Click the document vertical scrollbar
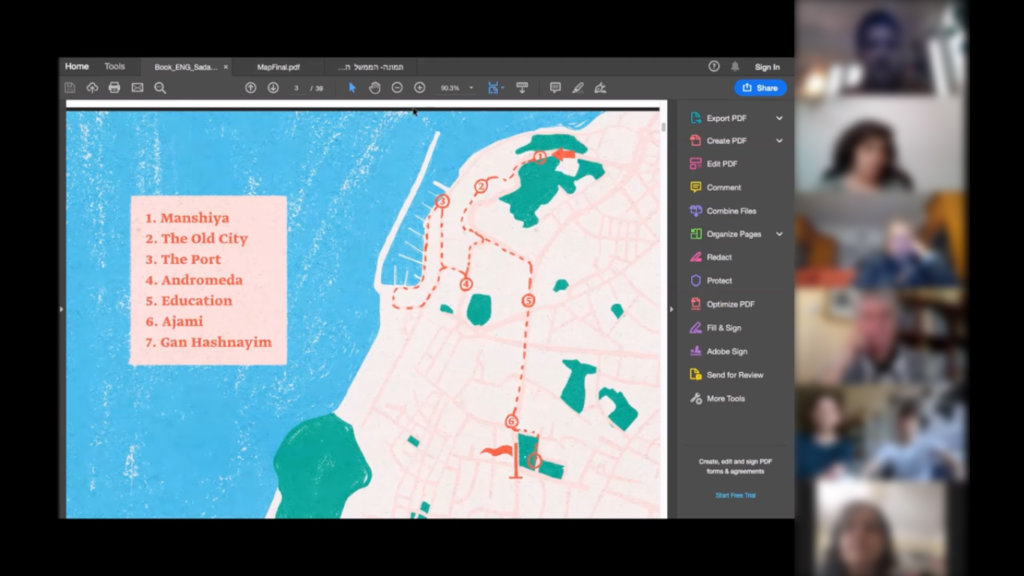 664,127
